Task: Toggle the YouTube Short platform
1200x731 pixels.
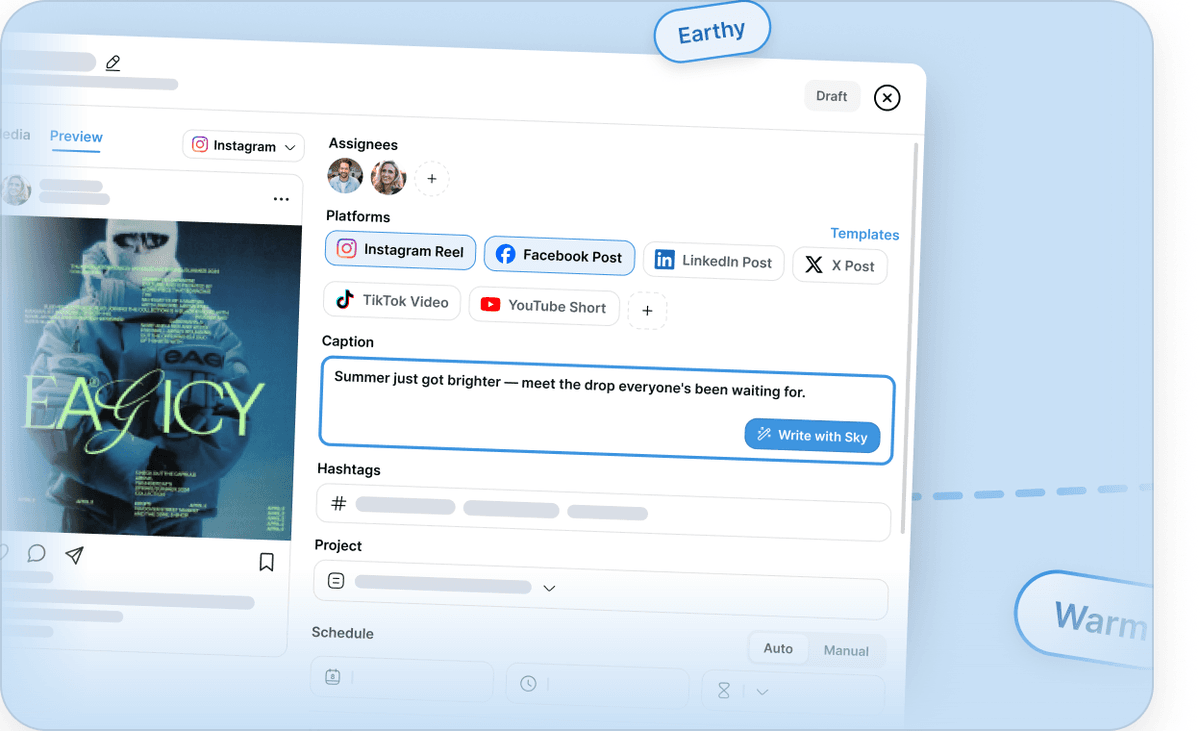Action: pyautogui.click(x=544, y=306)
